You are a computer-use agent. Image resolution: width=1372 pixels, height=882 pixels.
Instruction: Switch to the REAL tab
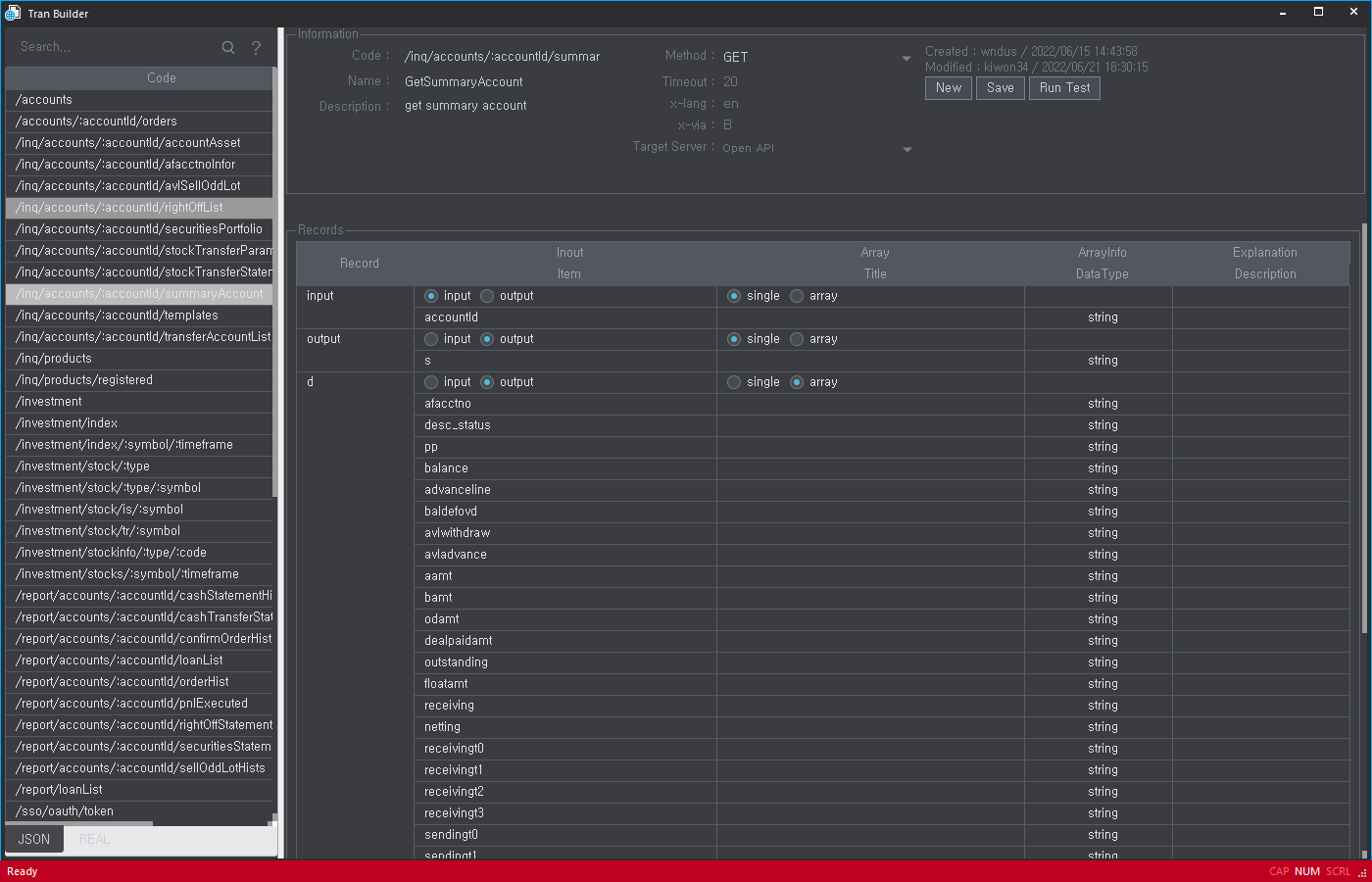(x=94, y=839)
